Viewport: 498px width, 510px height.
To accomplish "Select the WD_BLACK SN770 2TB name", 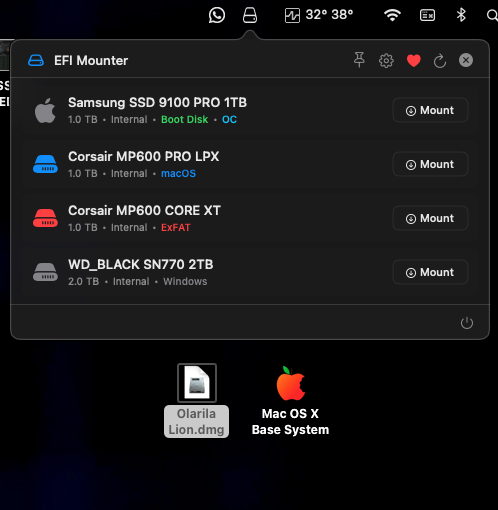I will tap(141, 264).
